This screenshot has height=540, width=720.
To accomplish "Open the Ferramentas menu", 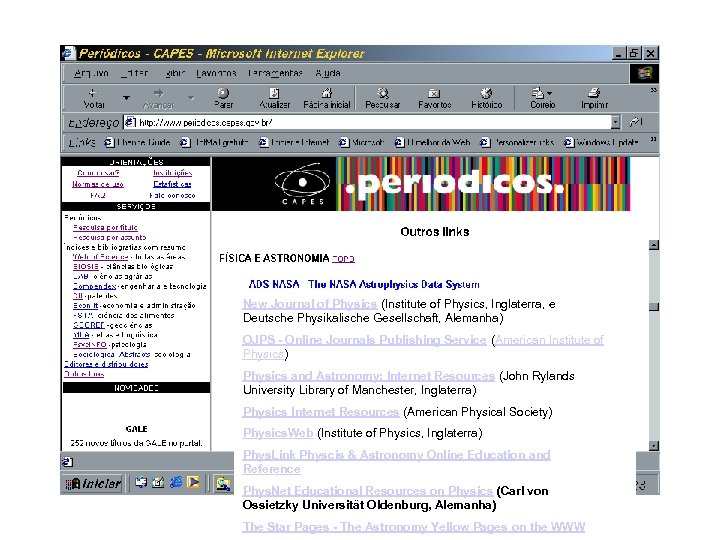I will click(275, 73).
